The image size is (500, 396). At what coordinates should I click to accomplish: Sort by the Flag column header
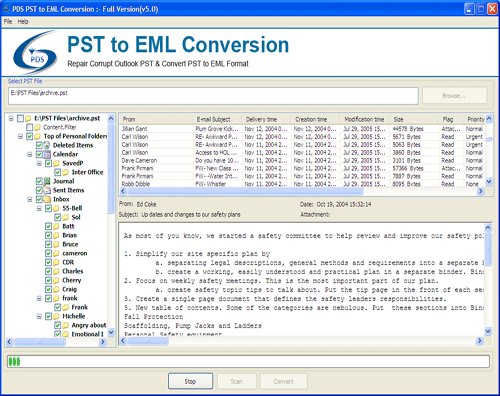[x=451, y=119]
